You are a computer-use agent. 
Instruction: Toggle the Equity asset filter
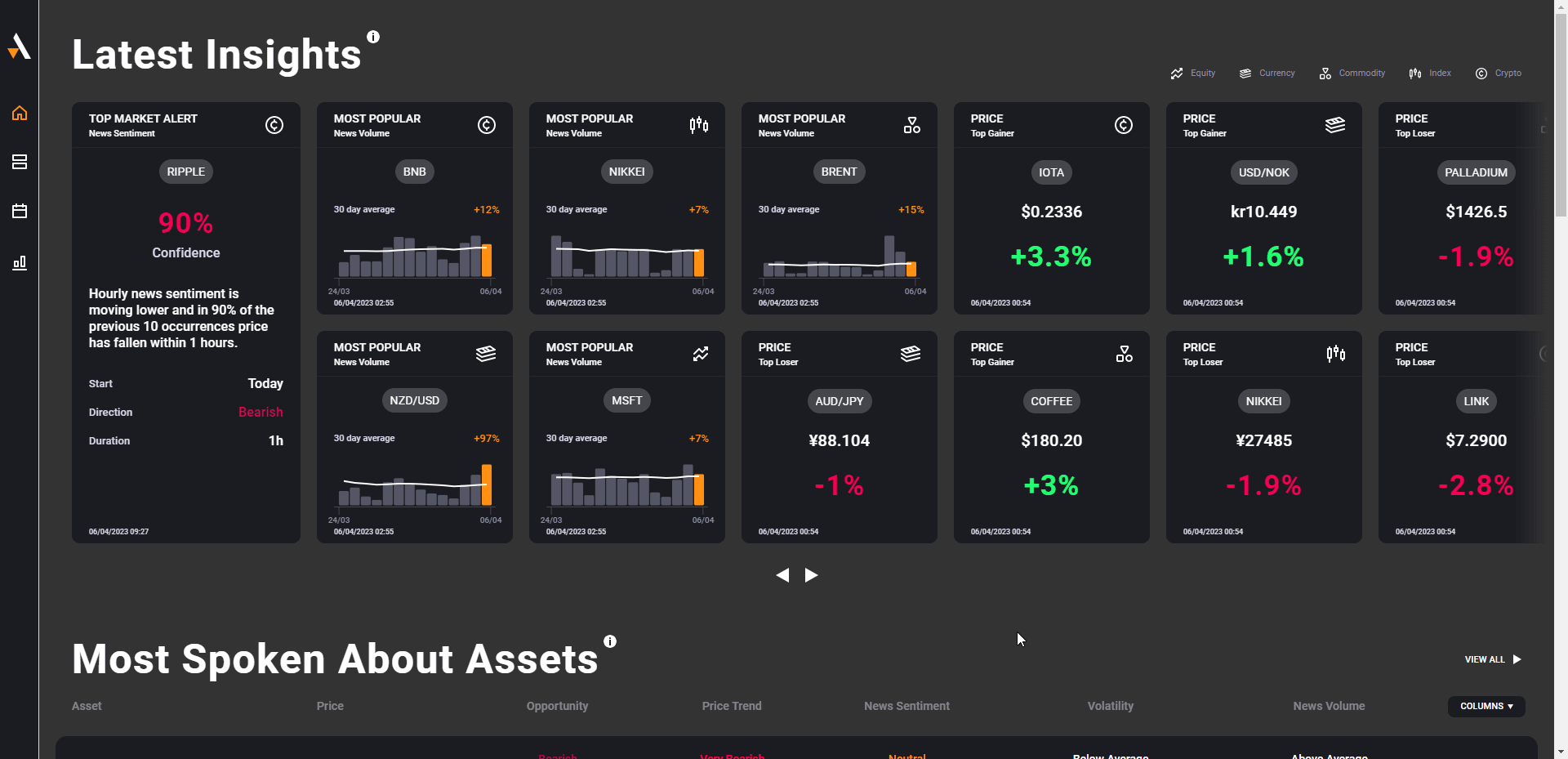[x=1192, y=73]
